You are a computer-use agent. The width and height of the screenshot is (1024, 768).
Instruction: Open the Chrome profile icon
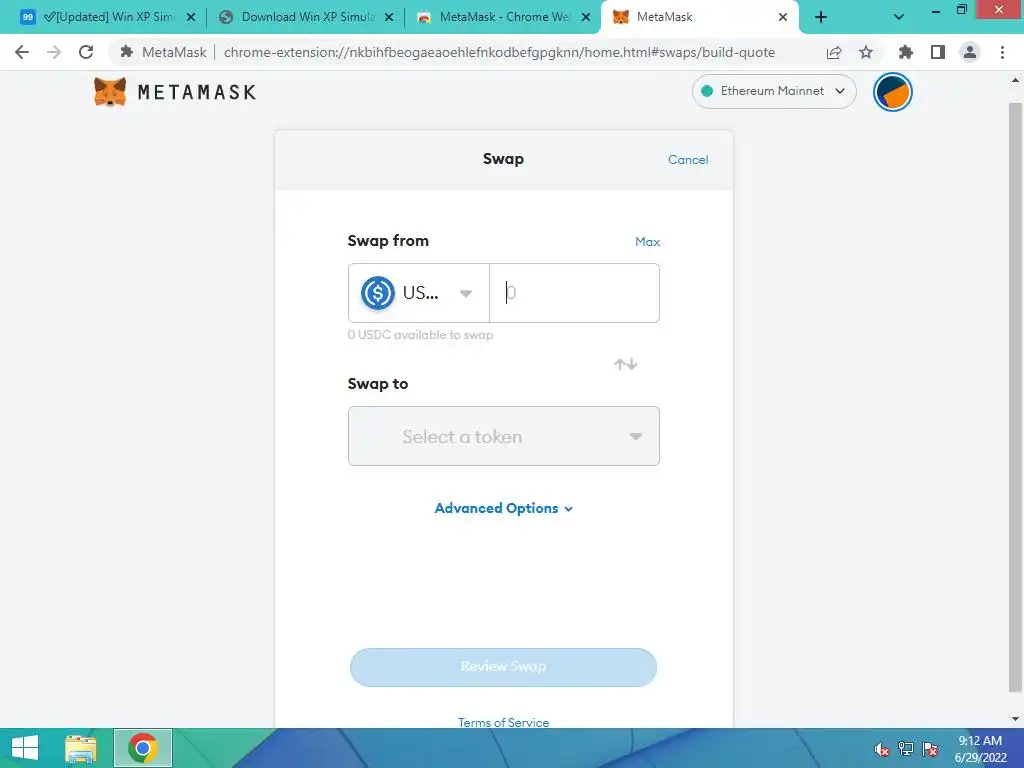coord(970,52)
